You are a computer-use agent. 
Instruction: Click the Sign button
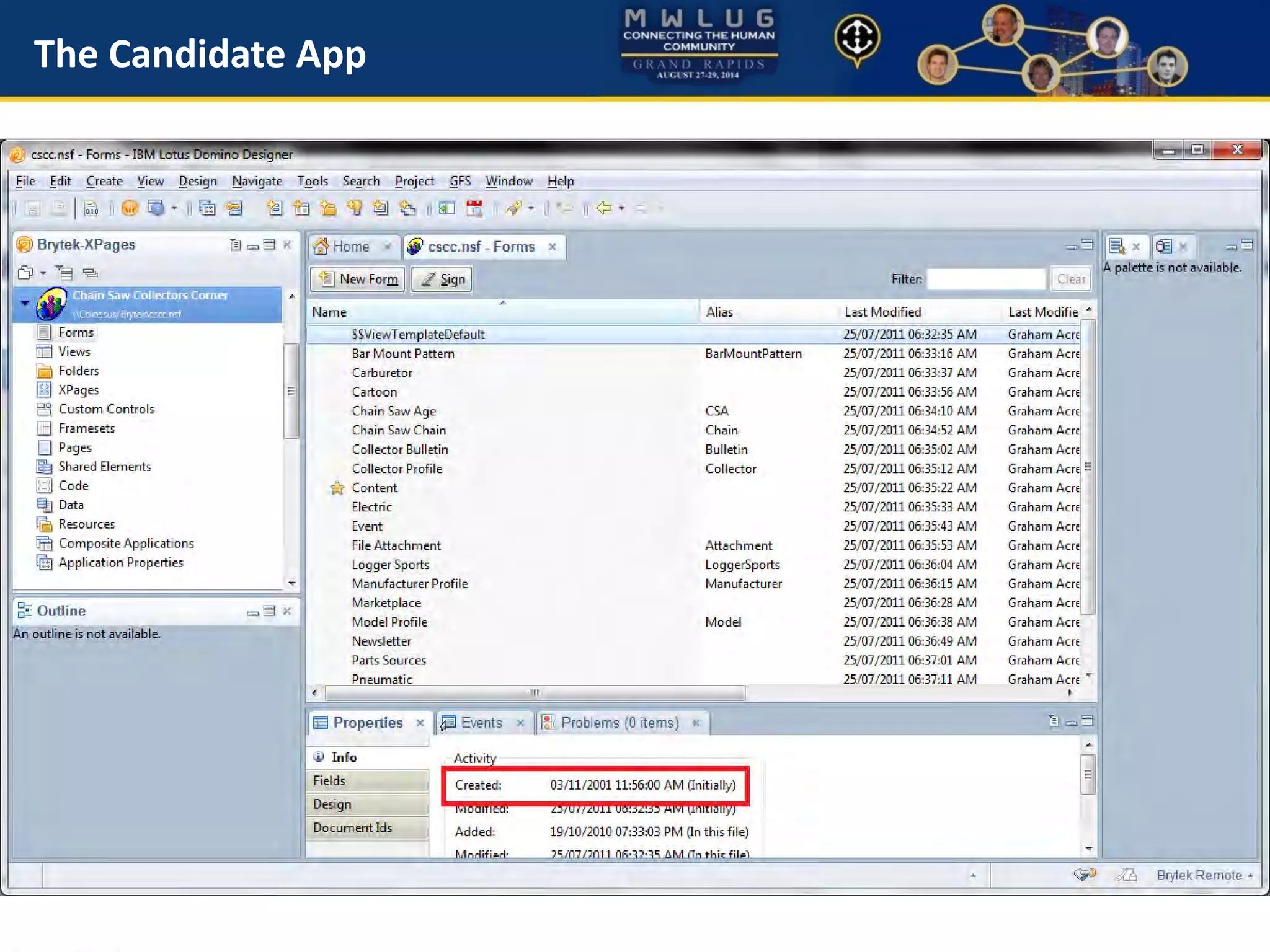[442, 280]
